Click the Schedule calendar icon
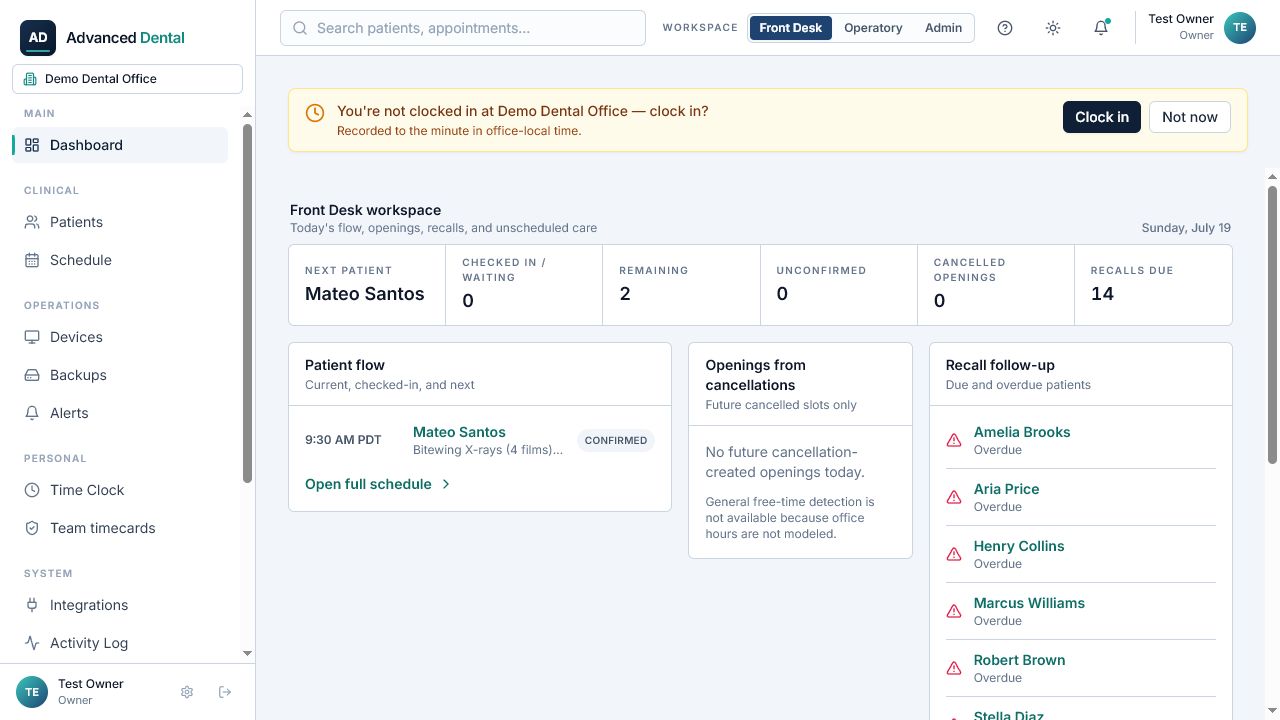Screen dimensions: 1280x720 point(32,260)
